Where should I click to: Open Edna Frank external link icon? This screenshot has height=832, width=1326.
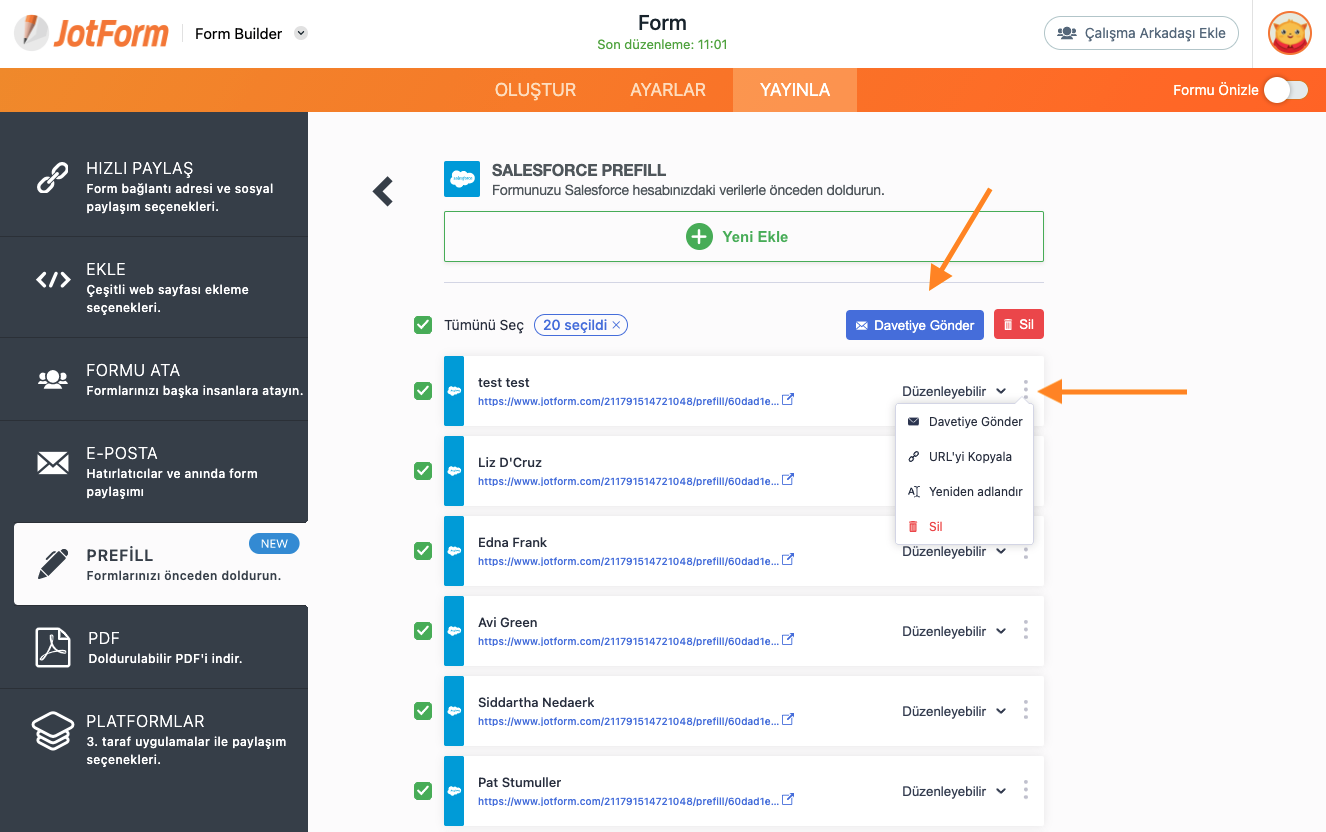[x=788, y=560]
